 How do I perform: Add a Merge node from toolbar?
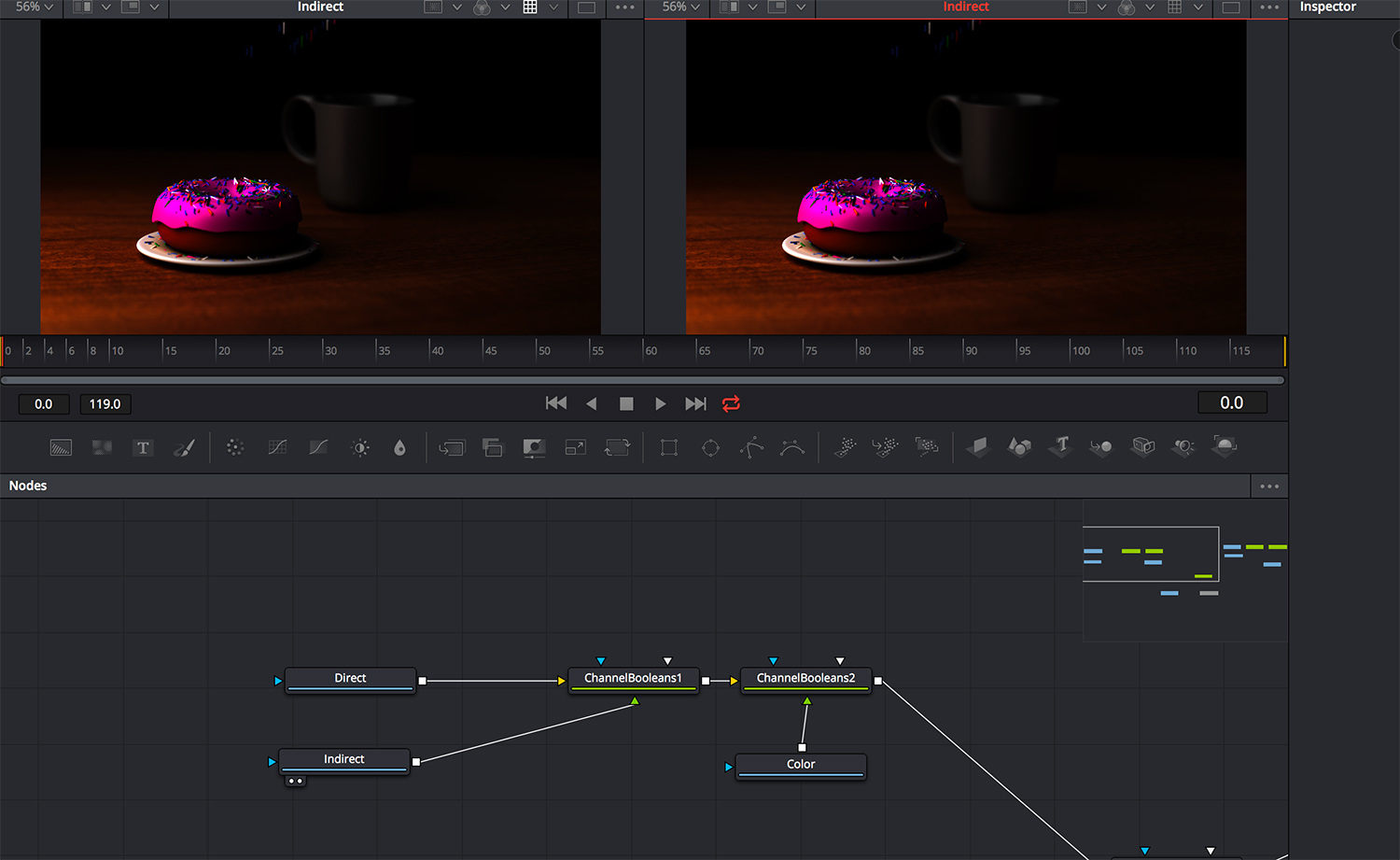(x=452, y=448)
